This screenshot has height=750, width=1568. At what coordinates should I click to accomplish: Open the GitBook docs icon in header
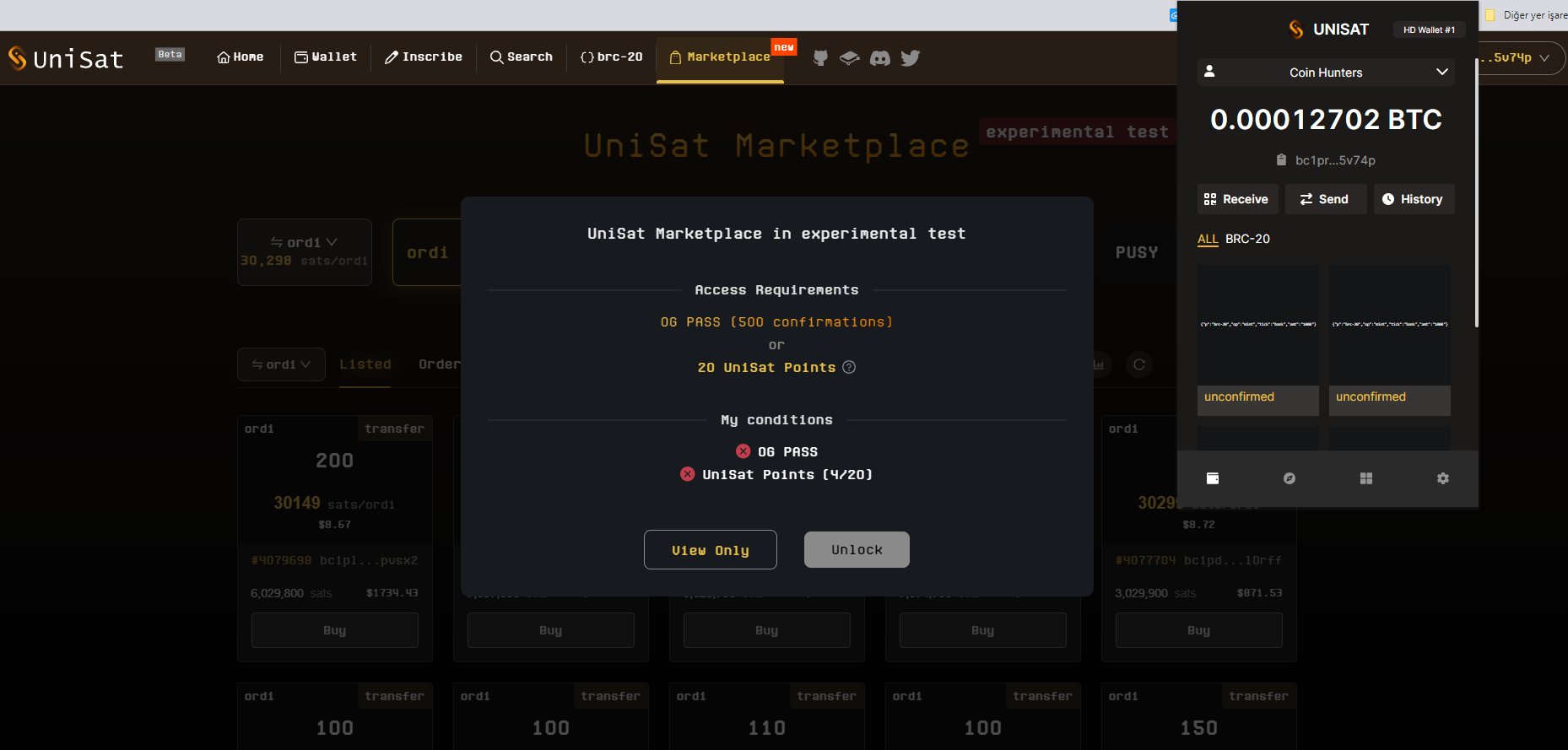(849, 57)
